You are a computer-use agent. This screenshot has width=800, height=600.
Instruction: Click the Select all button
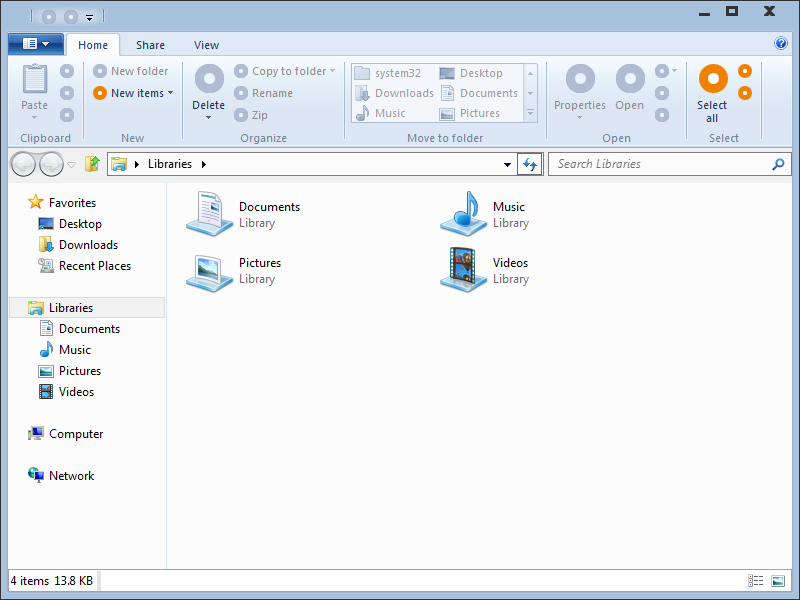click(712, 95)
